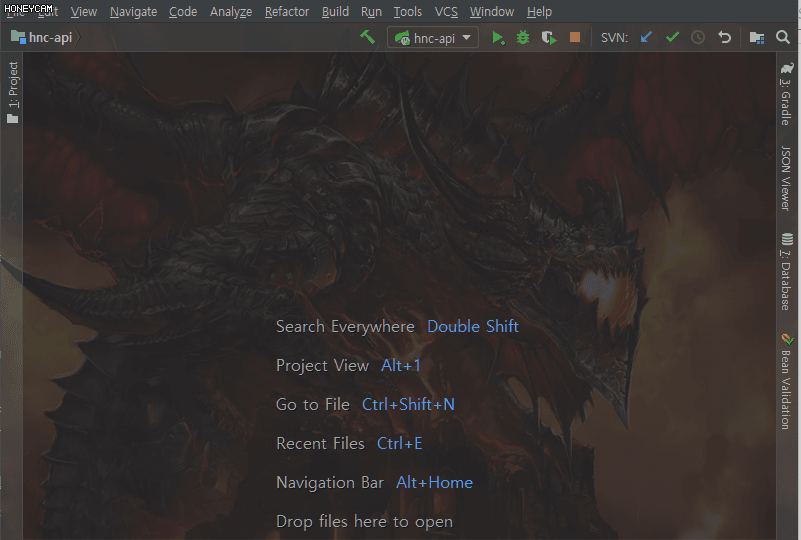Click the Ctrl+Shift+N shortcut text
The height and width of the screenshot is (540, 801).
[x=408, y=404]
